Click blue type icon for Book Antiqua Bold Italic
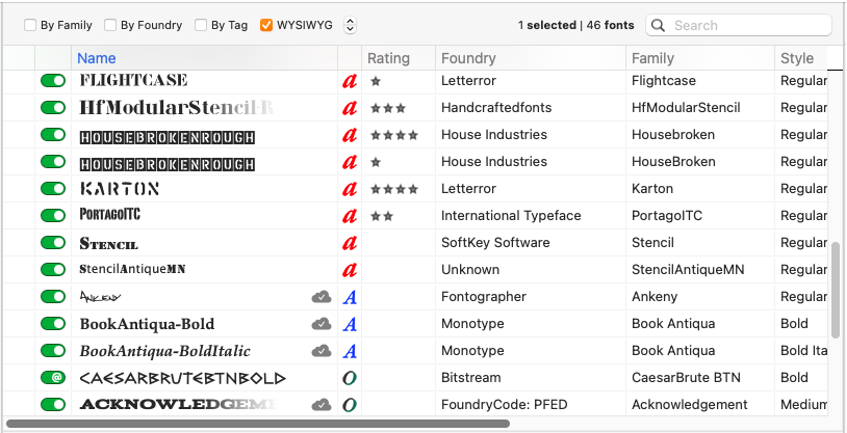The width and height of the screenshot is (847, 433). pos(349,351)
